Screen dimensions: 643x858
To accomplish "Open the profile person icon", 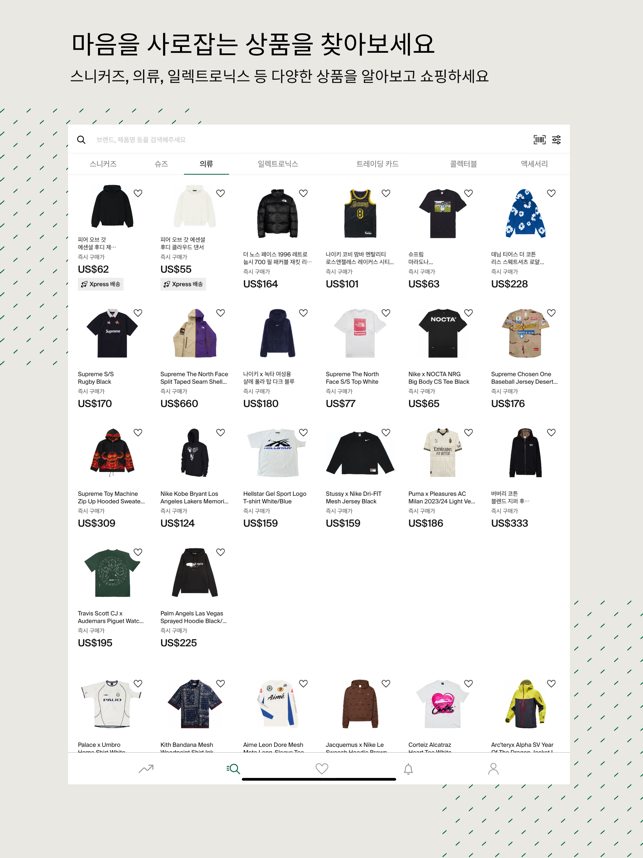I will 493,769.
